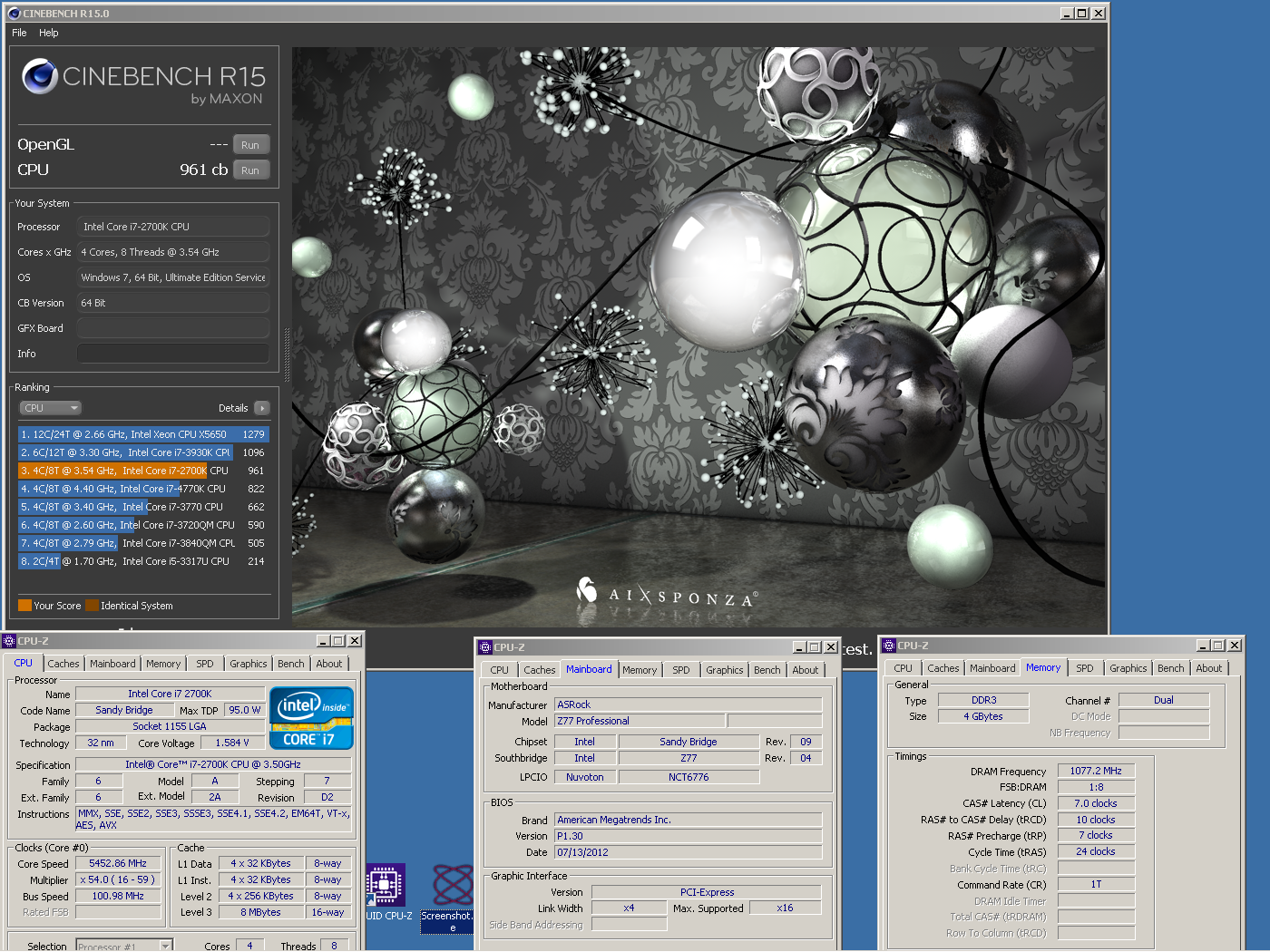1270x952 pixels.
Task: Open Graphics tab in right CPU-Z window
Action: pyautogui.click(x=1128, y=668)
